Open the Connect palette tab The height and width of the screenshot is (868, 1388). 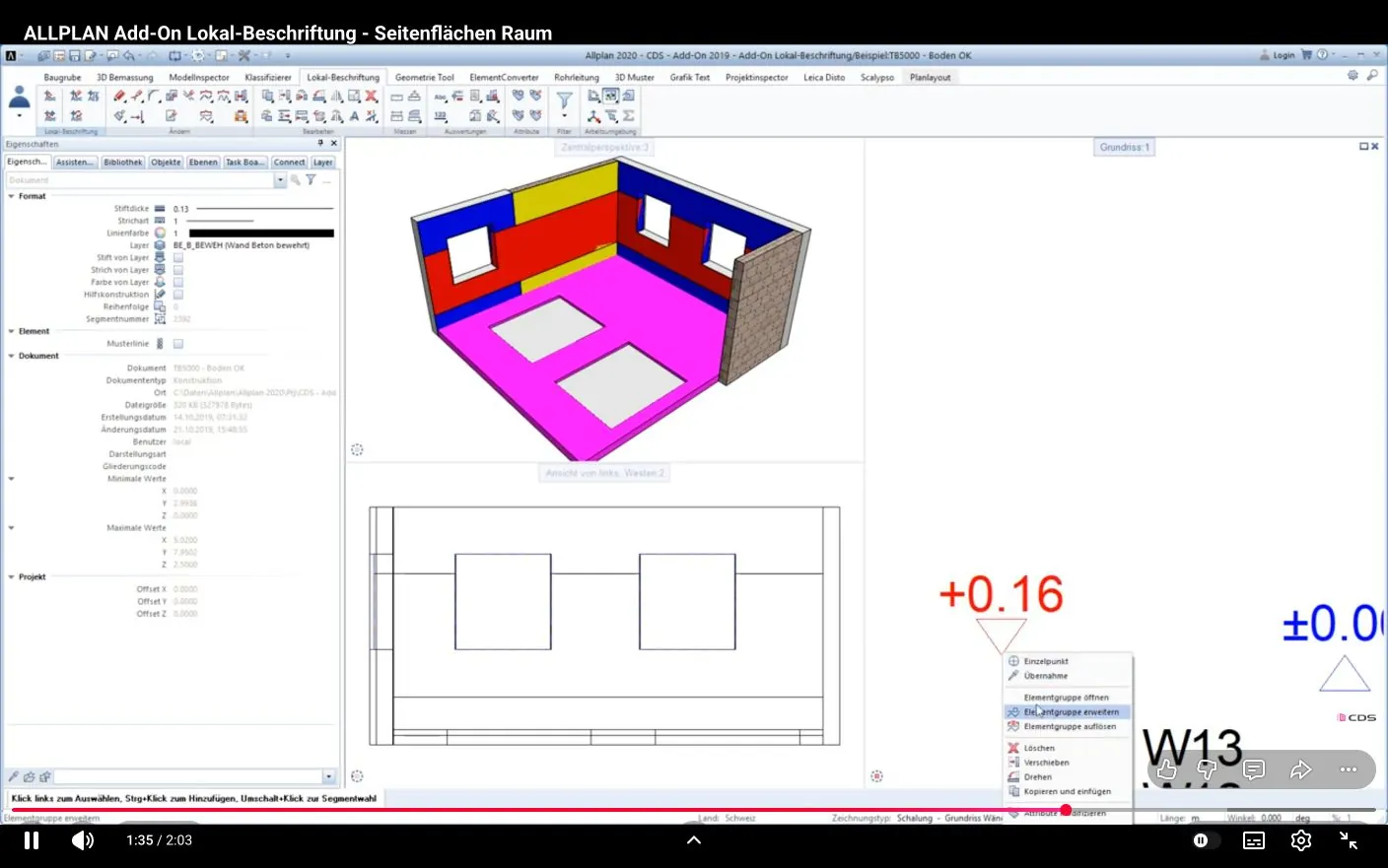290,163
